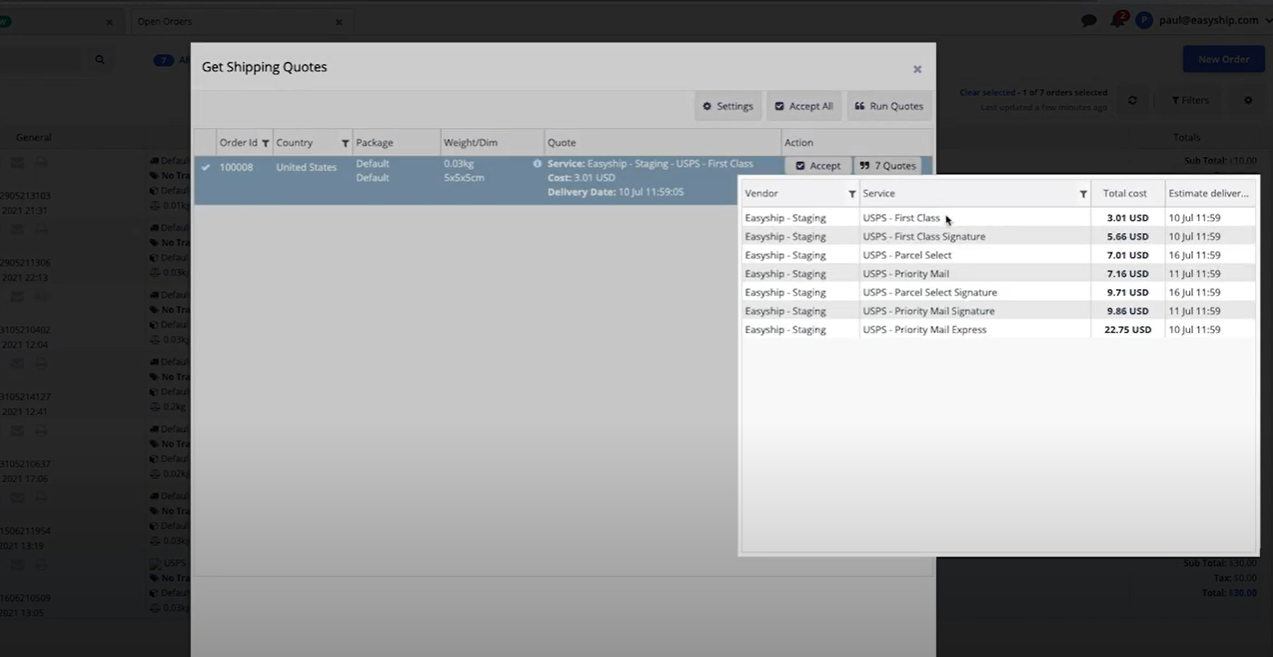Image resolution: width=1273 pixels, height=657 pixels.
Task: Click the United States country cell
Action: click(x=306, y=167)
